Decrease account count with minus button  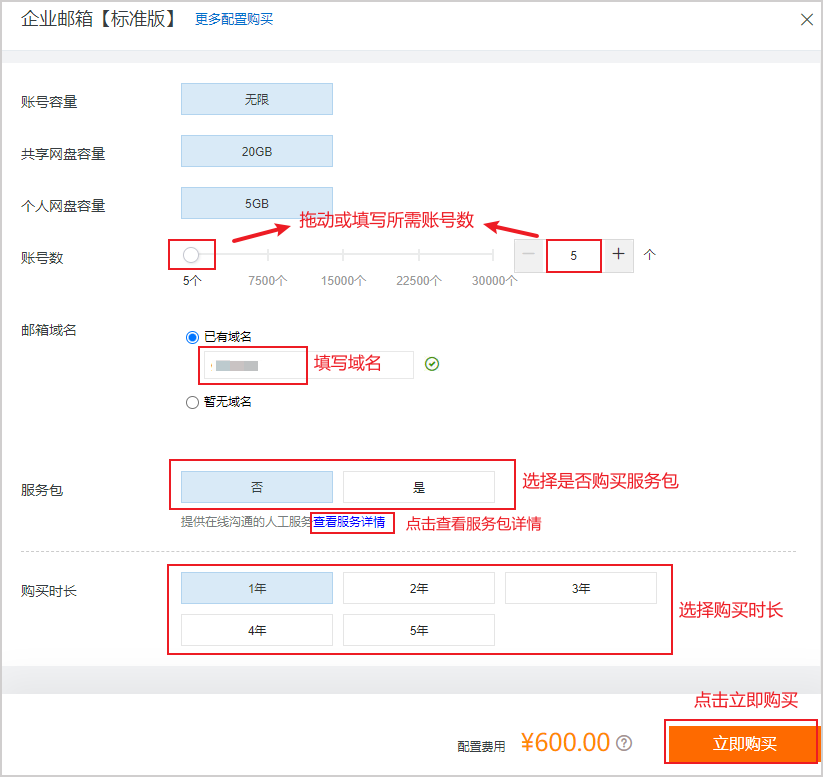[x=529, y=255]
